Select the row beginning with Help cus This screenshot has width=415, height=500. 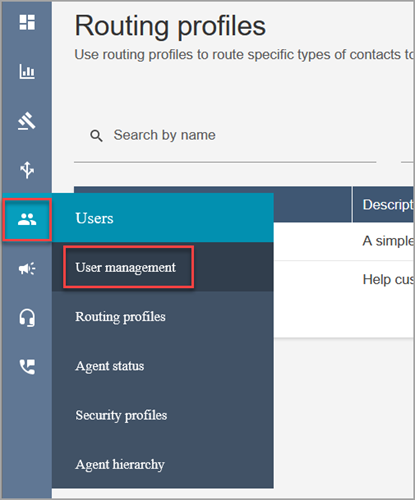pos(344,279)
